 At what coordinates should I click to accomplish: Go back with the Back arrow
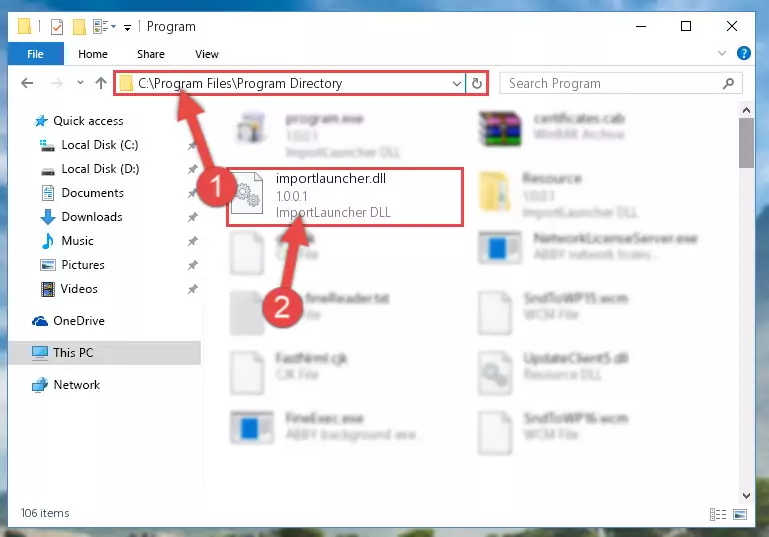point(27,83)
